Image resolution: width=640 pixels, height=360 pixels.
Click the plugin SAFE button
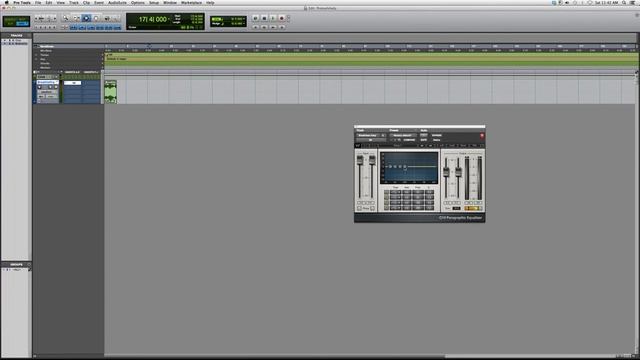coord(424,140)
